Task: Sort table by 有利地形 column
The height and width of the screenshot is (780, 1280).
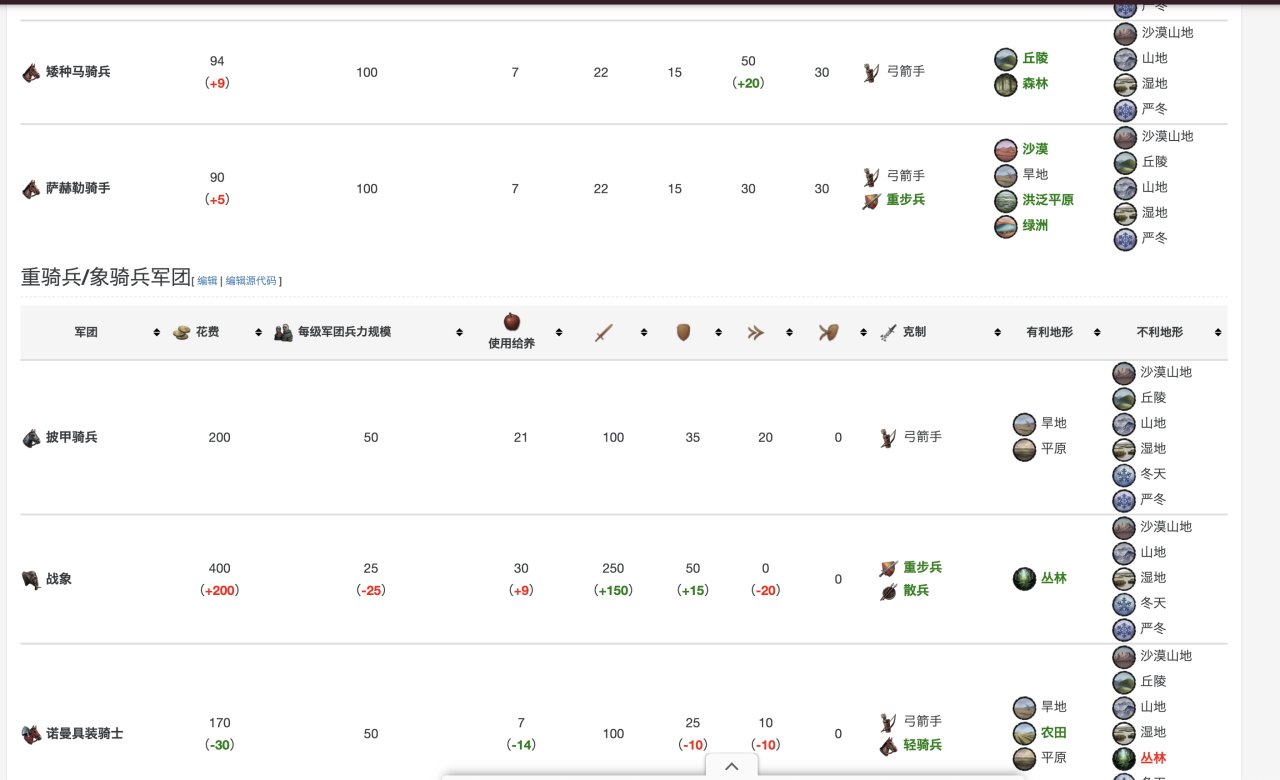Action: pos(1097,332)
